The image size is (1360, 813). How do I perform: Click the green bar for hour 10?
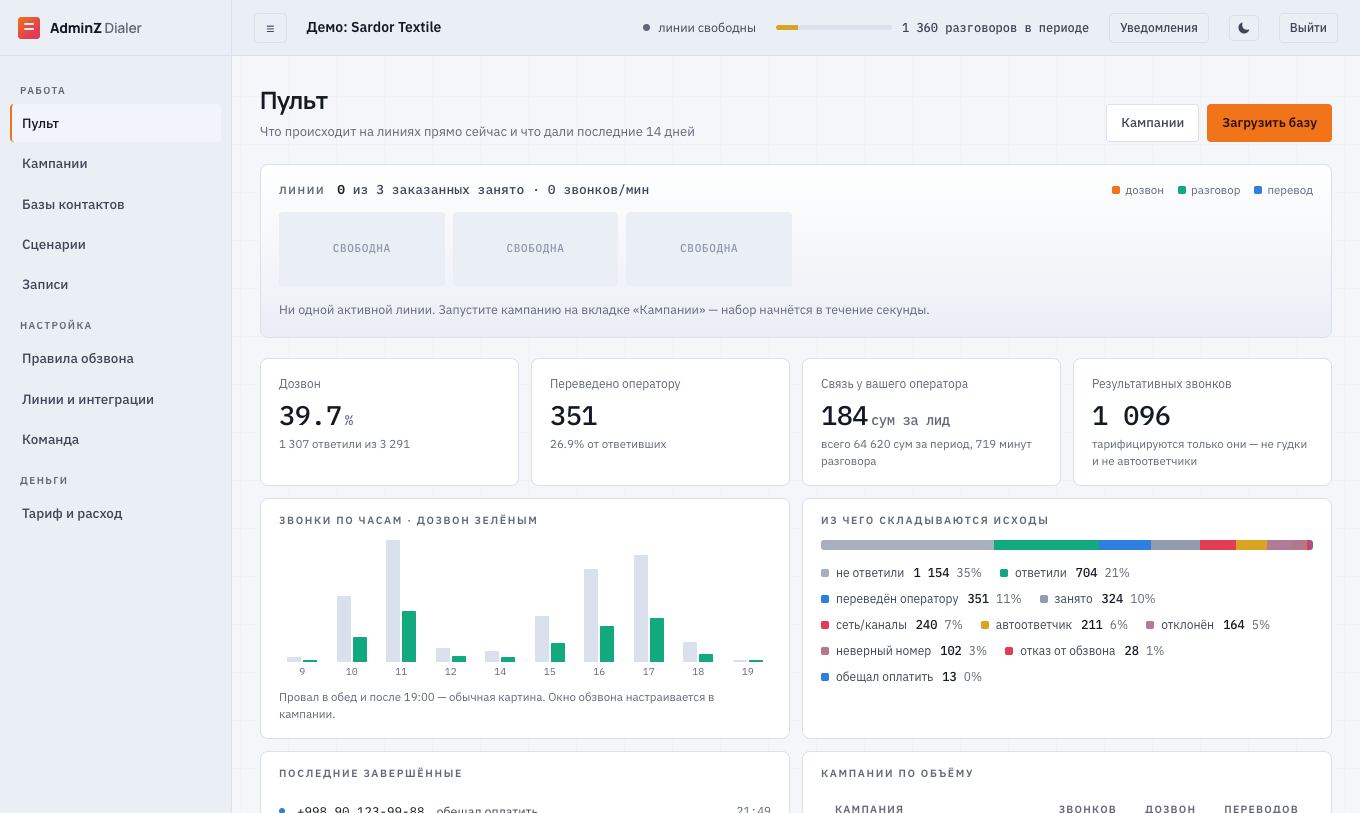[x=360, y=649]
